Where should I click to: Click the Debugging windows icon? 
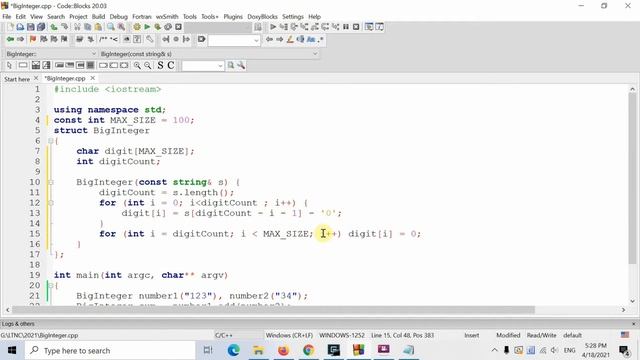tap(369, 27)
